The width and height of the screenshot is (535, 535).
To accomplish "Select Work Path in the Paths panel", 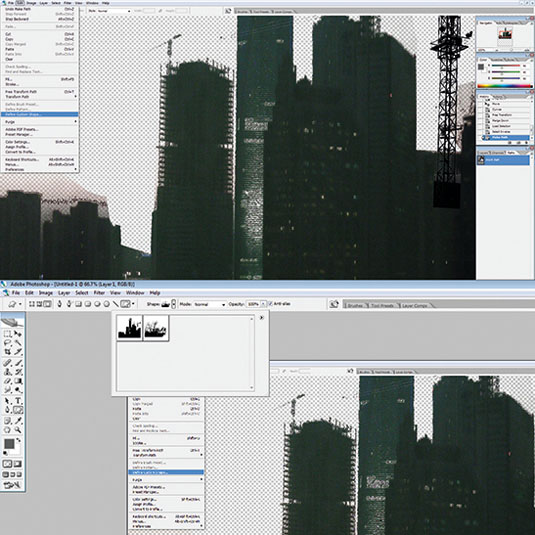I will pos(503,160).
